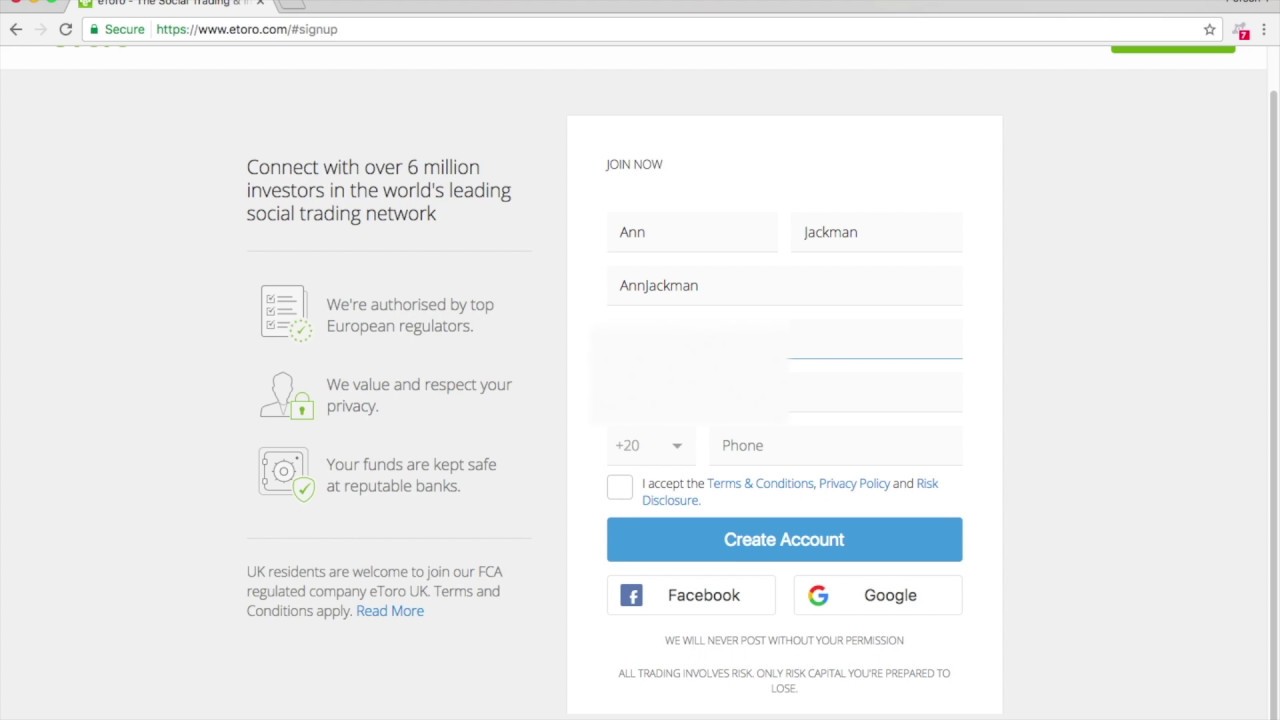Reload the eToro signup page

point(66,29)
